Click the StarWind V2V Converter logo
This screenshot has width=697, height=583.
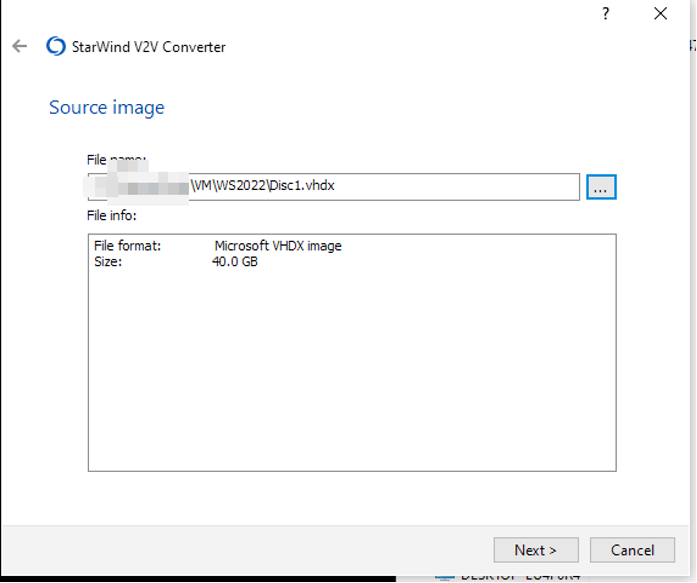56,46
